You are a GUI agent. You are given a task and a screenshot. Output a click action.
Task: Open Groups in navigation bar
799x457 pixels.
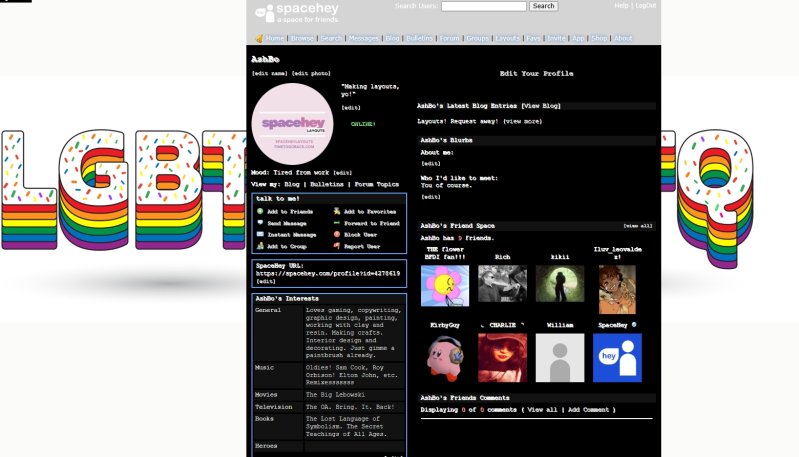pyautogui.click(x=477, y=38)
